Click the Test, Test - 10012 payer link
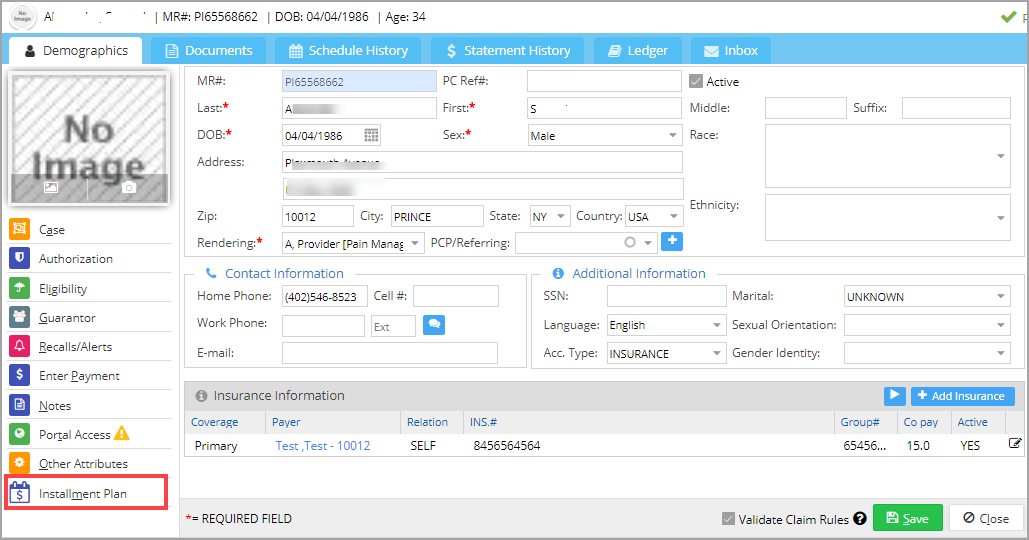 [x=323, y=446]
